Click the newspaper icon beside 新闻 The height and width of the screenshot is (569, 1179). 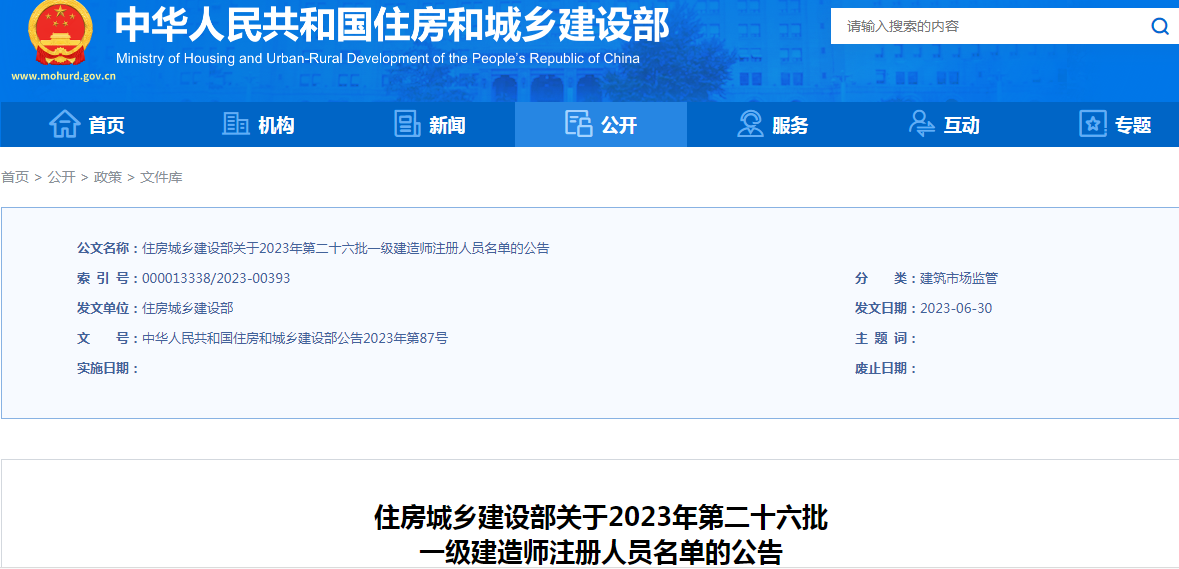coord(407,124)
